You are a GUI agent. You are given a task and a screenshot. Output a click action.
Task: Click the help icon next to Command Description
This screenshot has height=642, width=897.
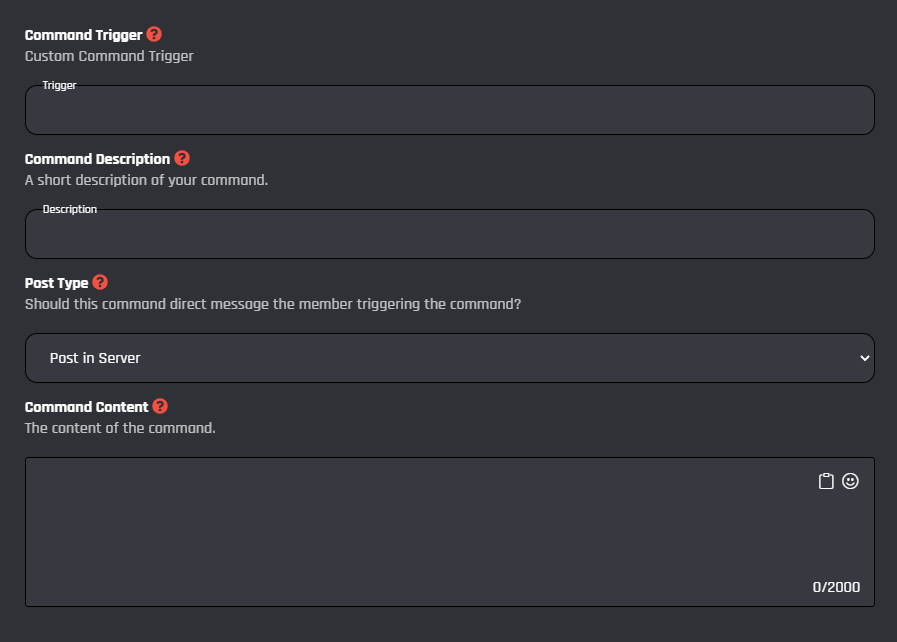tap(181, 158)
